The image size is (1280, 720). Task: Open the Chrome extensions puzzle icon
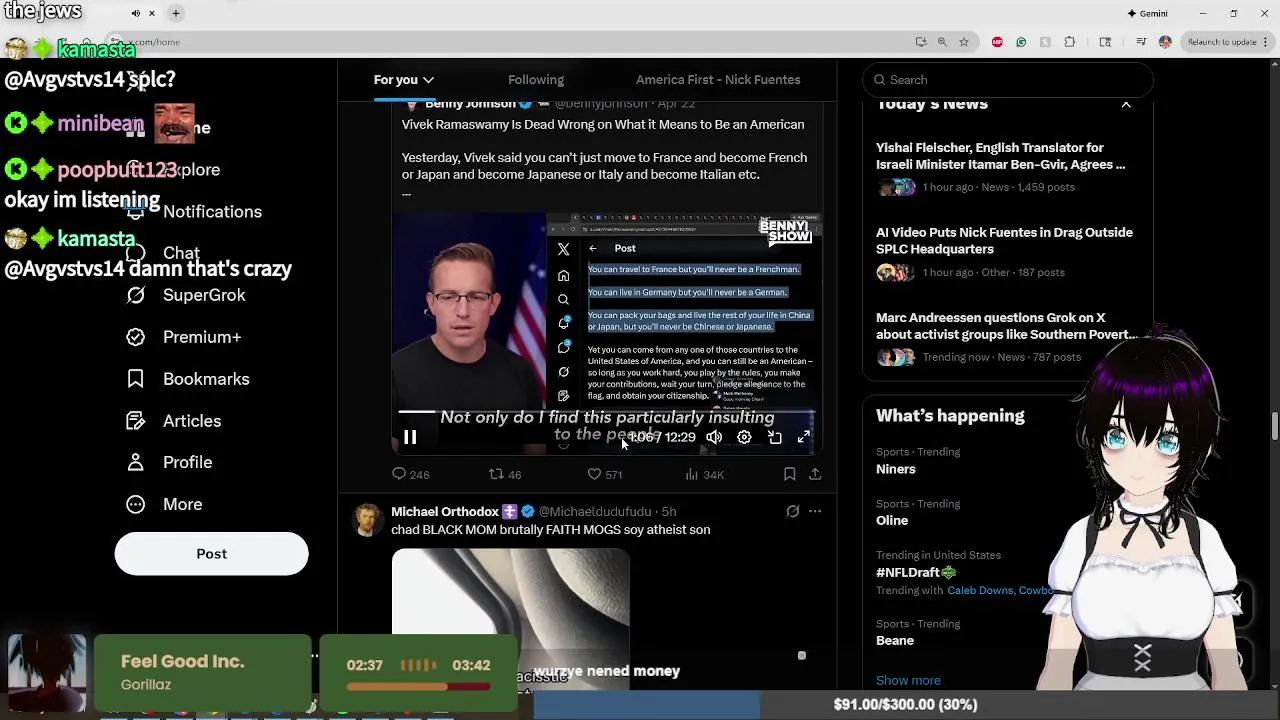1070,42
